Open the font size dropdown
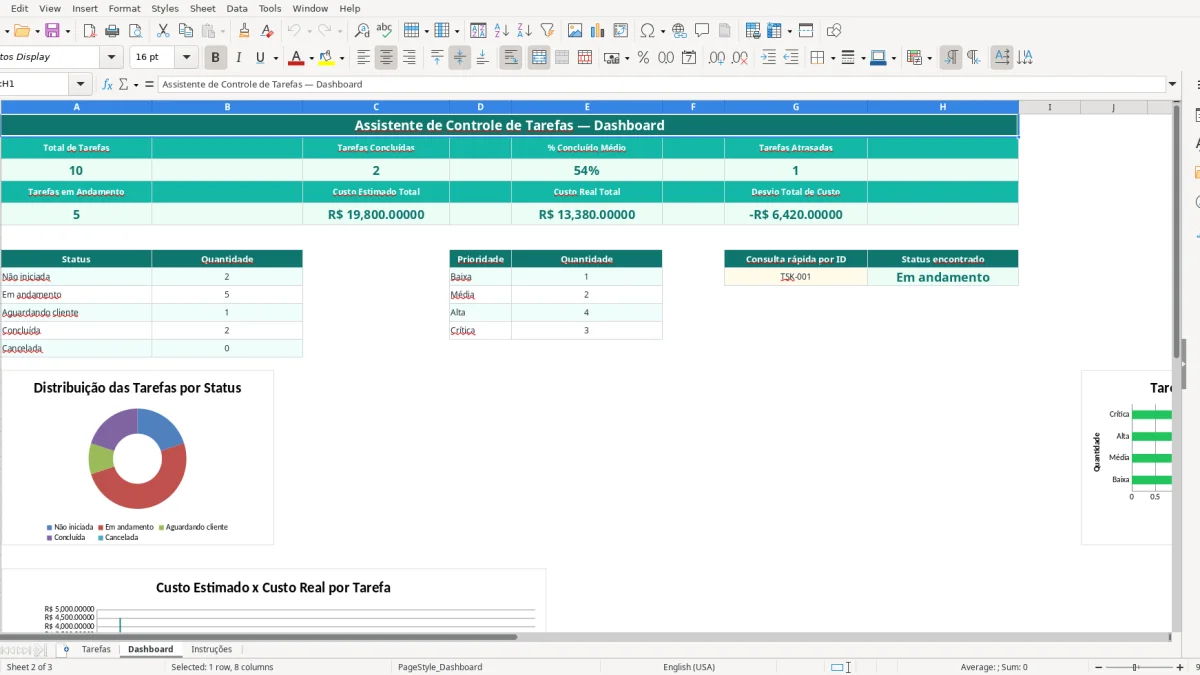 pos(187,58)
